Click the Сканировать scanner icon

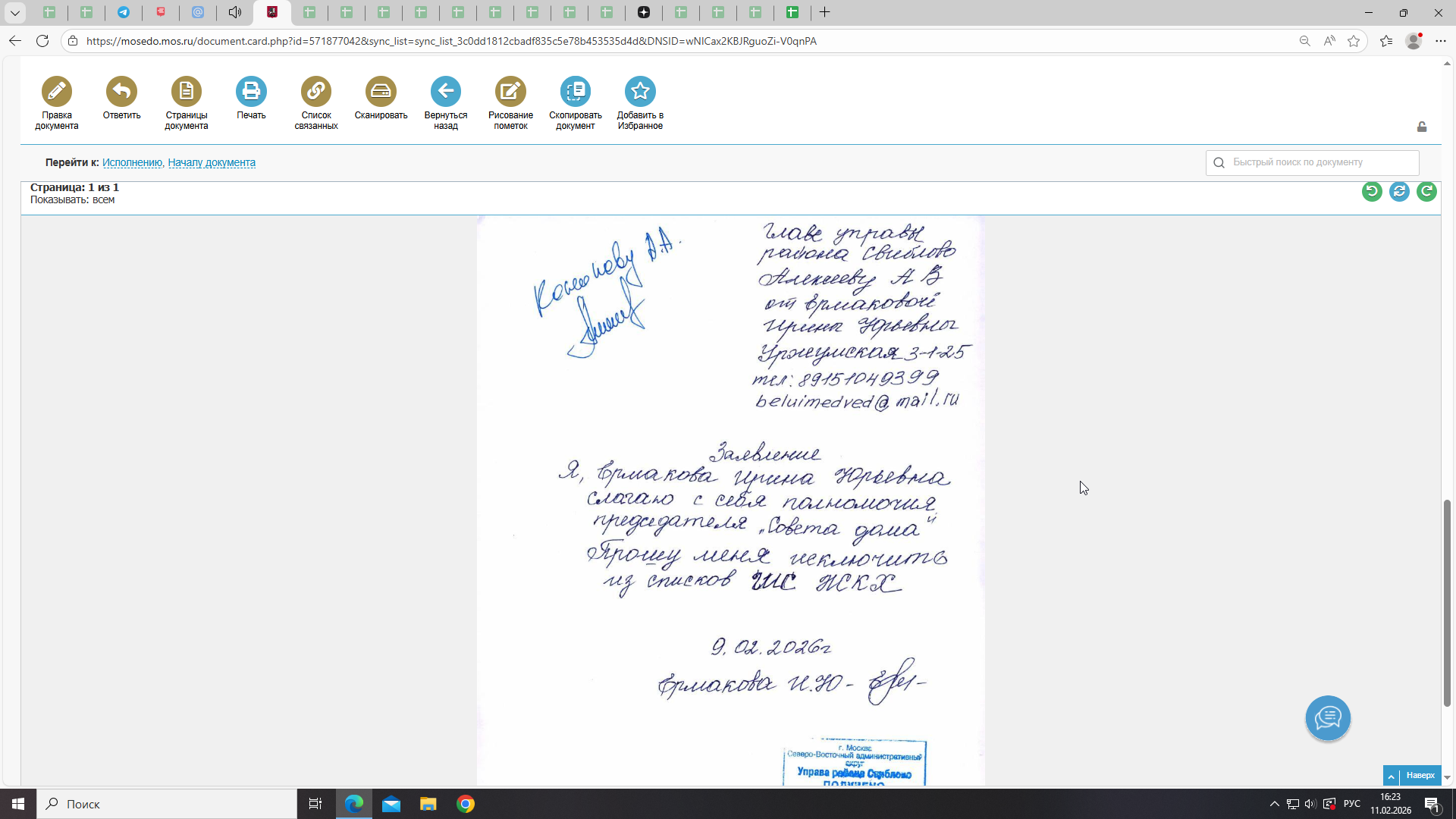click(381, 92)
